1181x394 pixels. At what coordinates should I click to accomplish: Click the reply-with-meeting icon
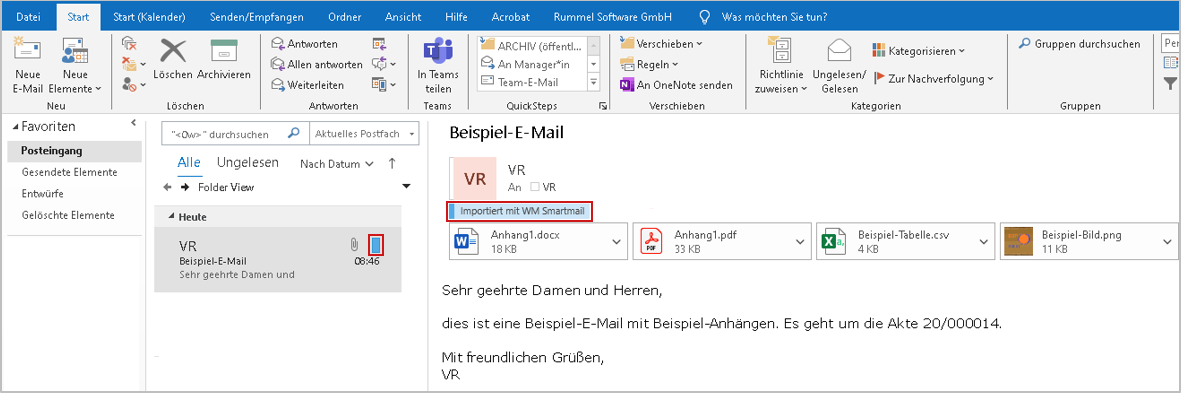click(x=379, y=44)
